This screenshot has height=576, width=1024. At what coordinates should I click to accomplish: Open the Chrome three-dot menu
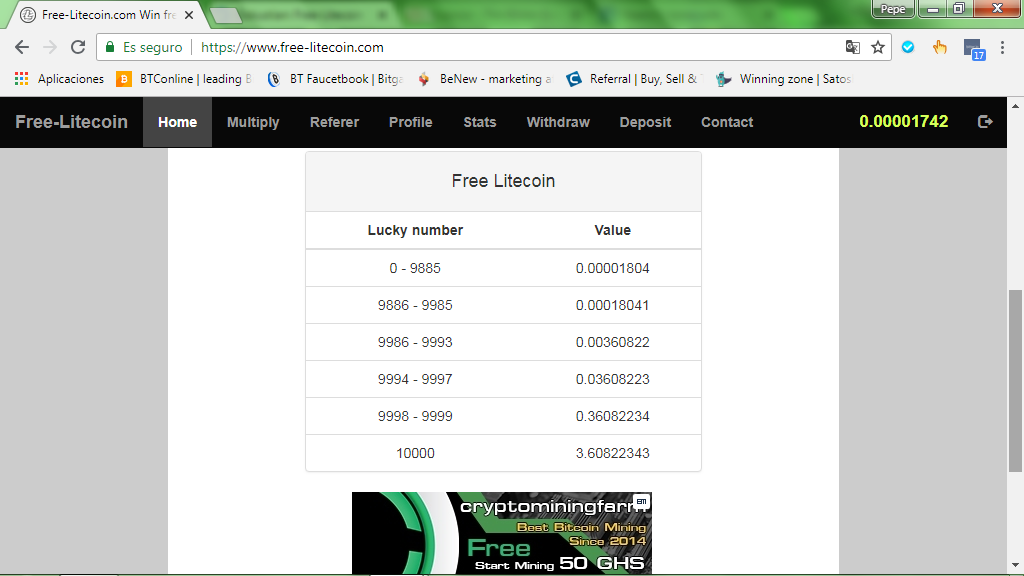pyautogui.click(x=1002, y=47)
